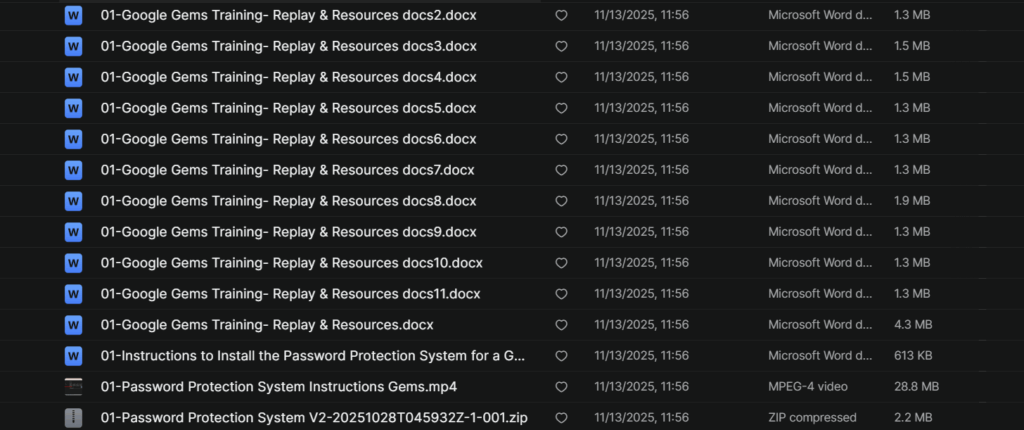Click the video thumbnail icon for Gems.mp4
The width and height of the screenshot is (1024, 430).
tap(73, 387)
